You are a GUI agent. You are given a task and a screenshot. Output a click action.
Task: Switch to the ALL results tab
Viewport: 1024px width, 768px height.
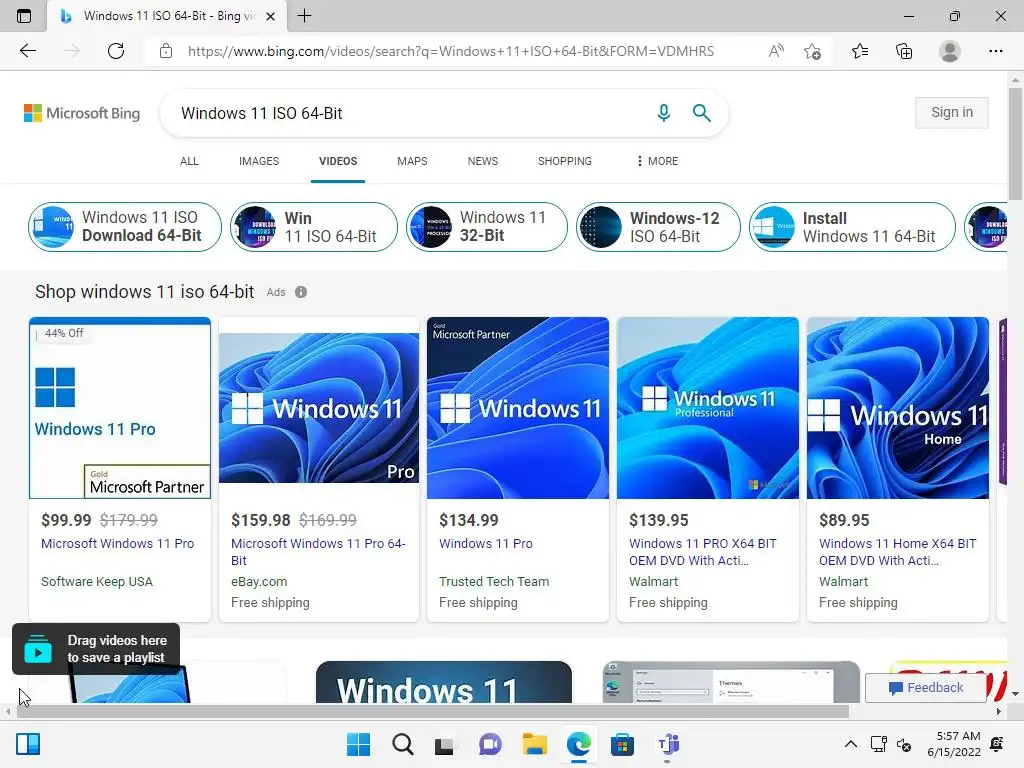tap(189, 161)
